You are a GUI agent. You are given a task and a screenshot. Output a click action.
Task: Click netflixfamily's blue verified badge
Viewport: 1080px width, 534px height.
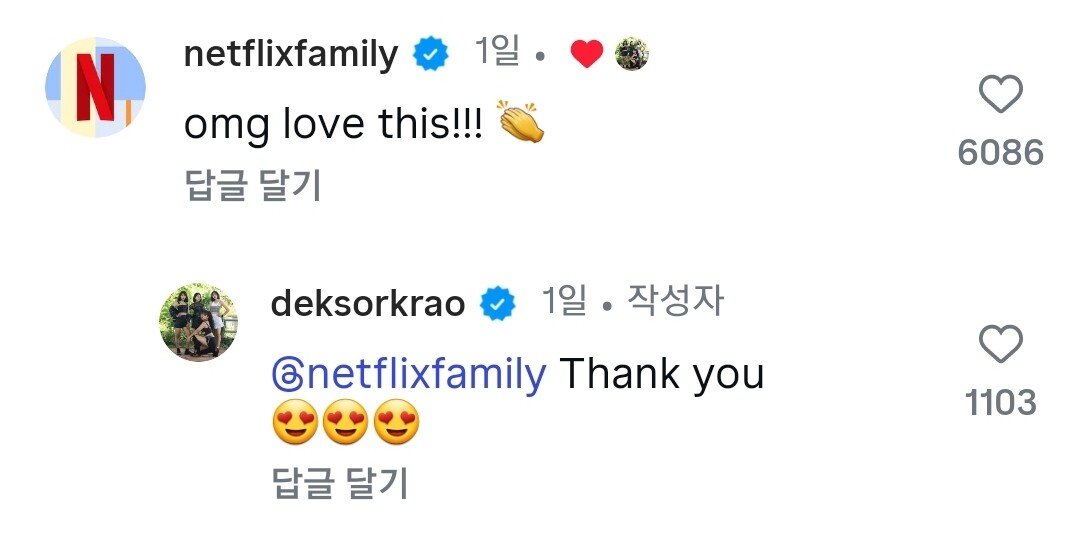(x=431, y=55)
